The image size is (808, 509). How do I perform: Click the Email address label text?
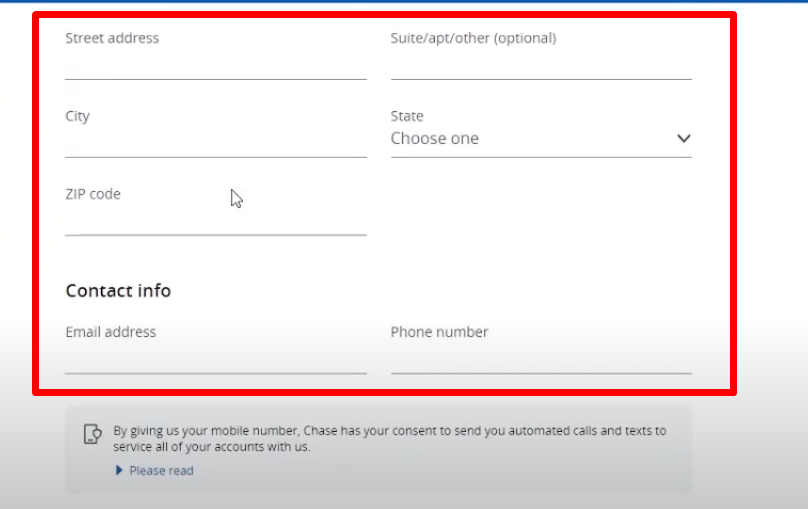pyautogui.click(x=110, y=332)
